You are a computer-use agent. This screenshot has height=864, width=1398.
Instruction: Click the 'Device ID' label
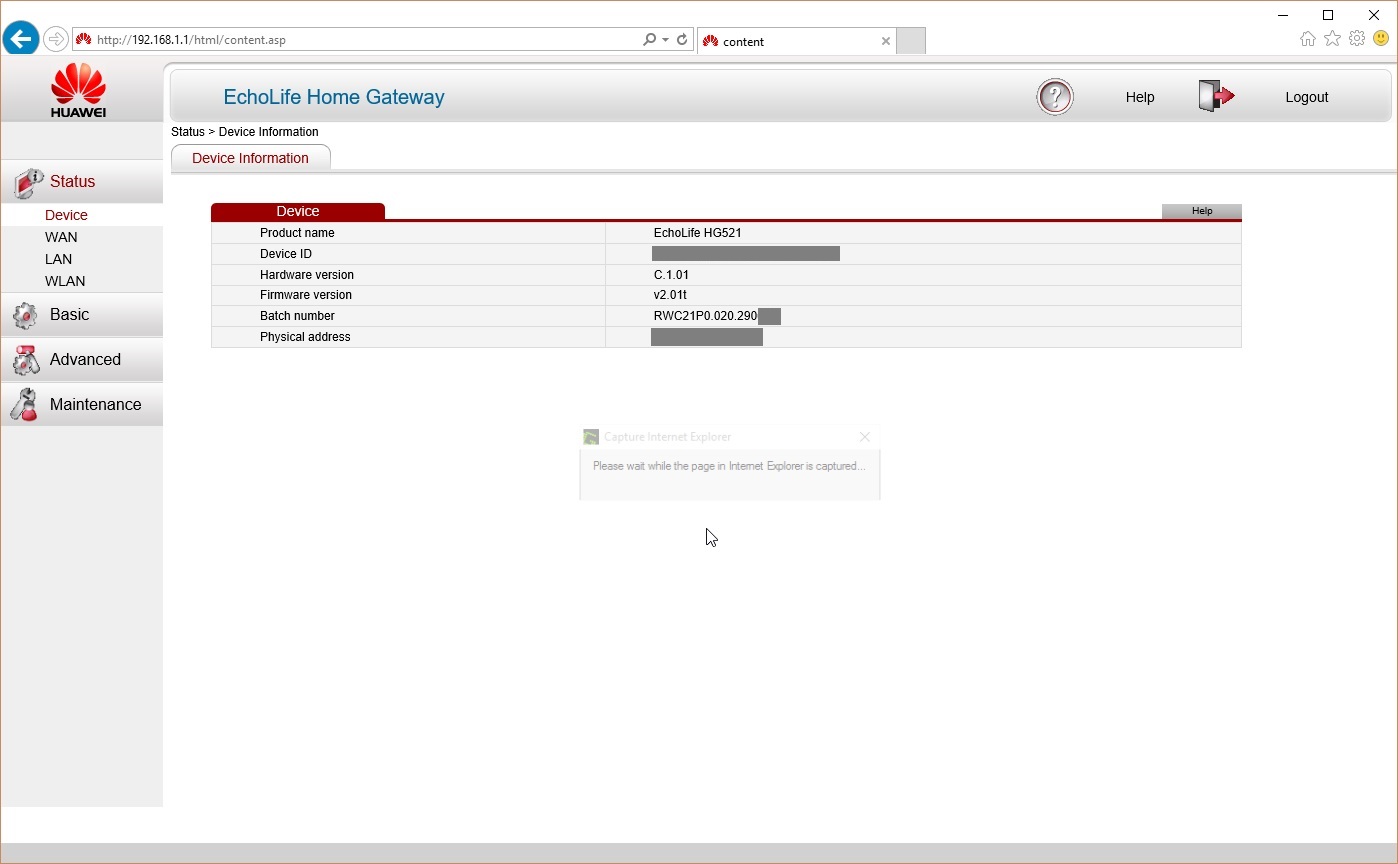pyautogui.click(x=286, y=254)
